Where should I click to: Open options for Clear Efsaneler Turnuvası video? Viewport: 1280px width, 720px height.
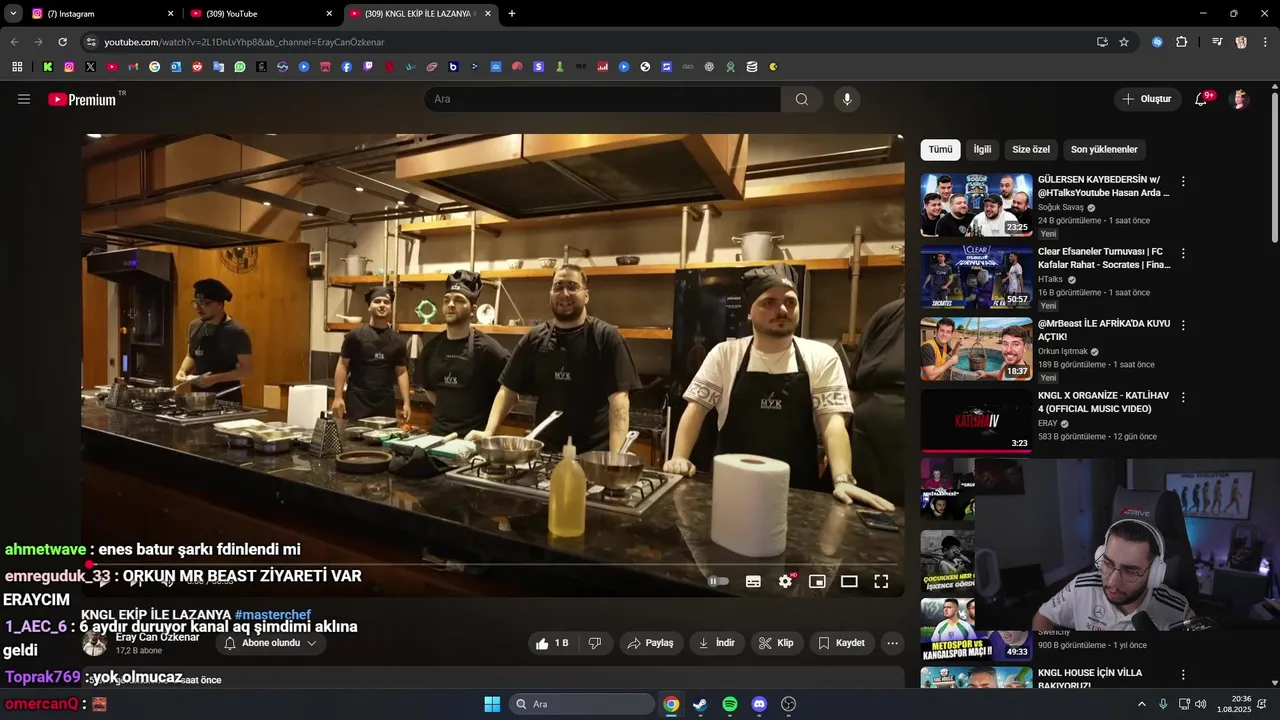click(x=1183, y=254)
